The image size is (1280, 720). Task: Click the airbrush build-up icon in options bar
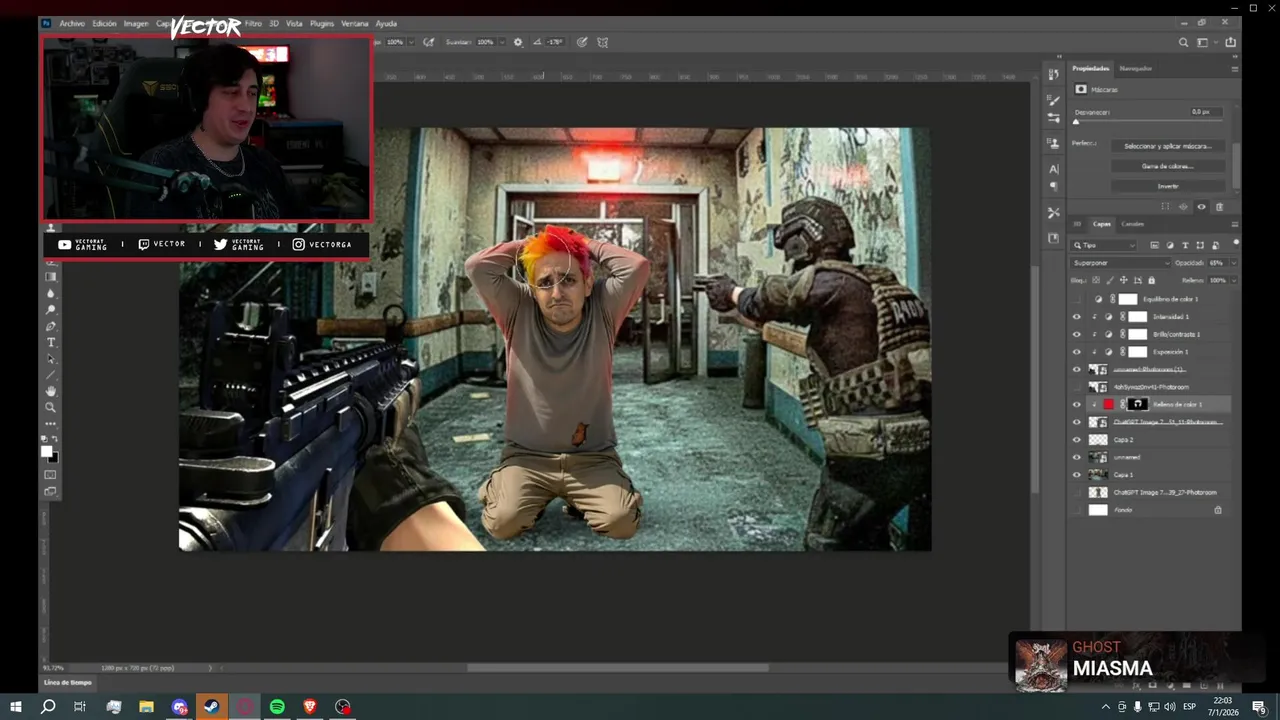click(x=429, y=42)
